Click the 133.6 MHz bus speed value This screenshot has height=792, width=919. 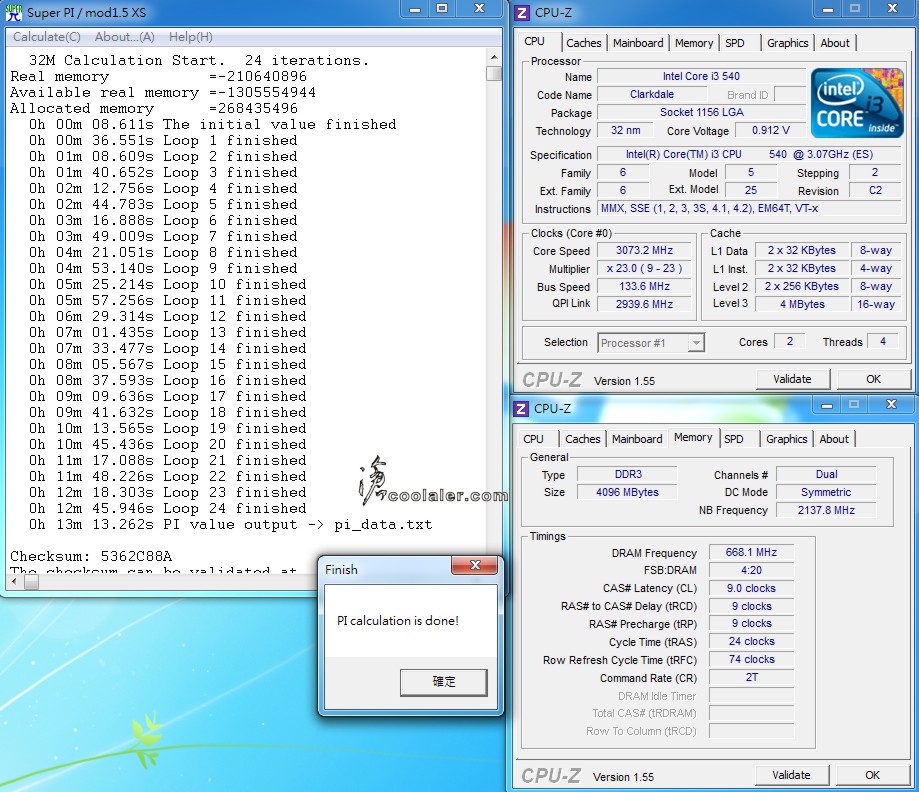[644, 286]
